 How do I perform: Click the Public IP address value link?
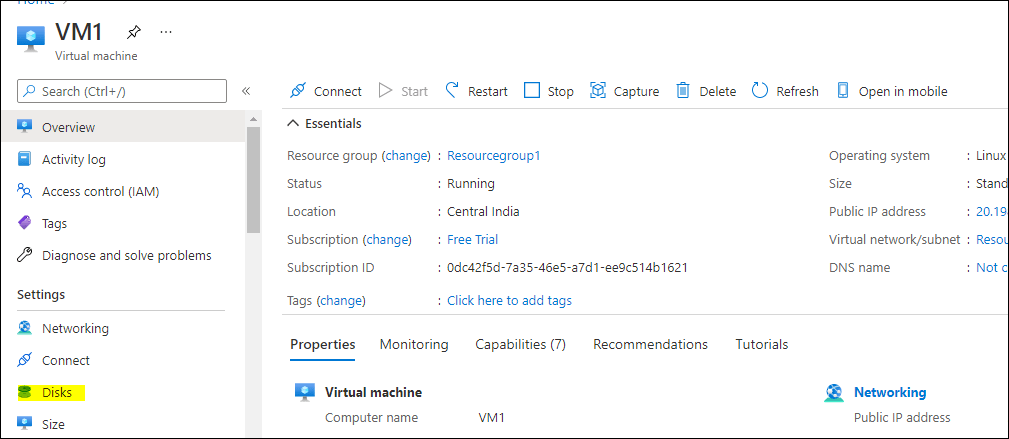pos(992,211)
